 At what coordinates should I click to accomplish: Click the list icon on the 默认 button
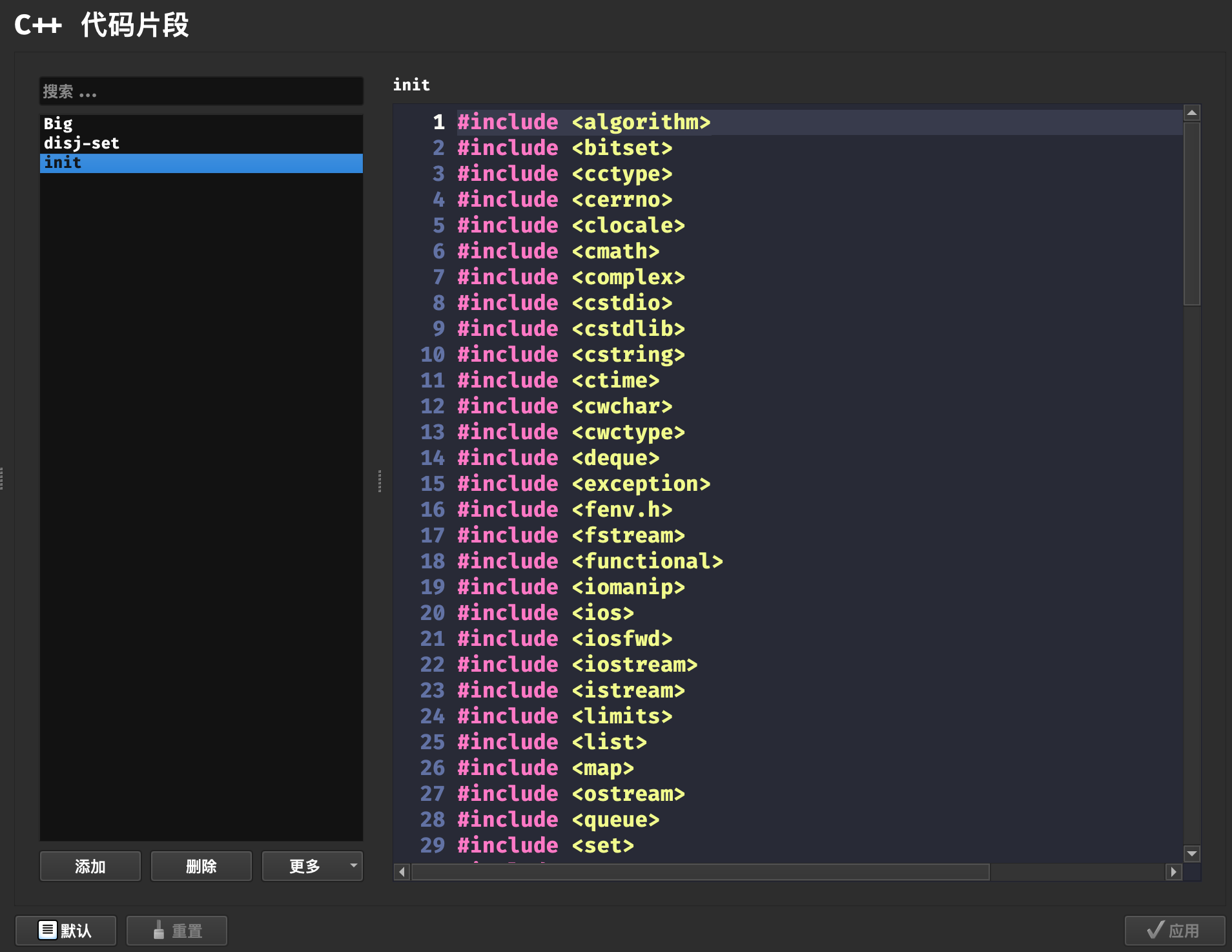pos(48,930)
